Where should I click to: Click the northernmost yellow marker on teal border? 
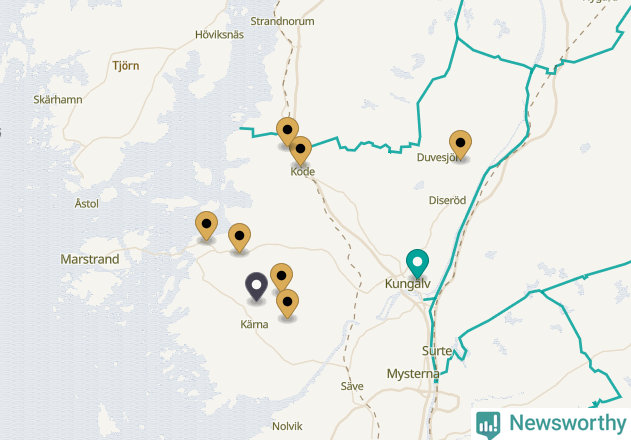click(x=287, y=132)
